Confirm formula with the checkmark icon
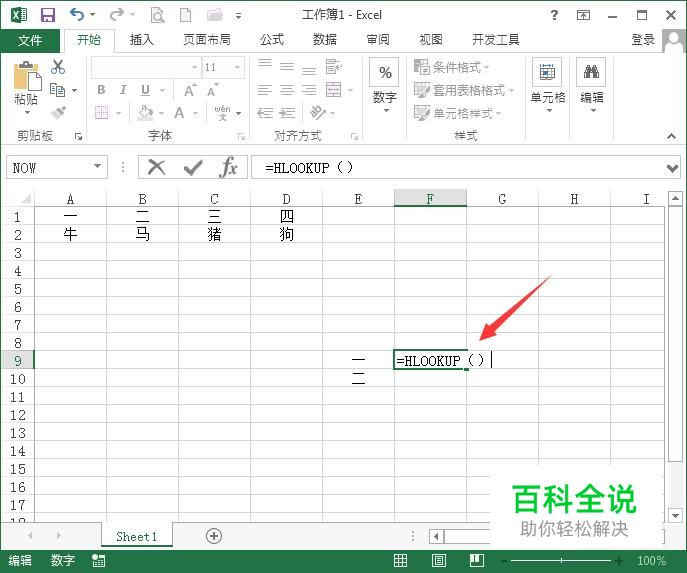This screenshot has height=573, width=687. point(193,167)
